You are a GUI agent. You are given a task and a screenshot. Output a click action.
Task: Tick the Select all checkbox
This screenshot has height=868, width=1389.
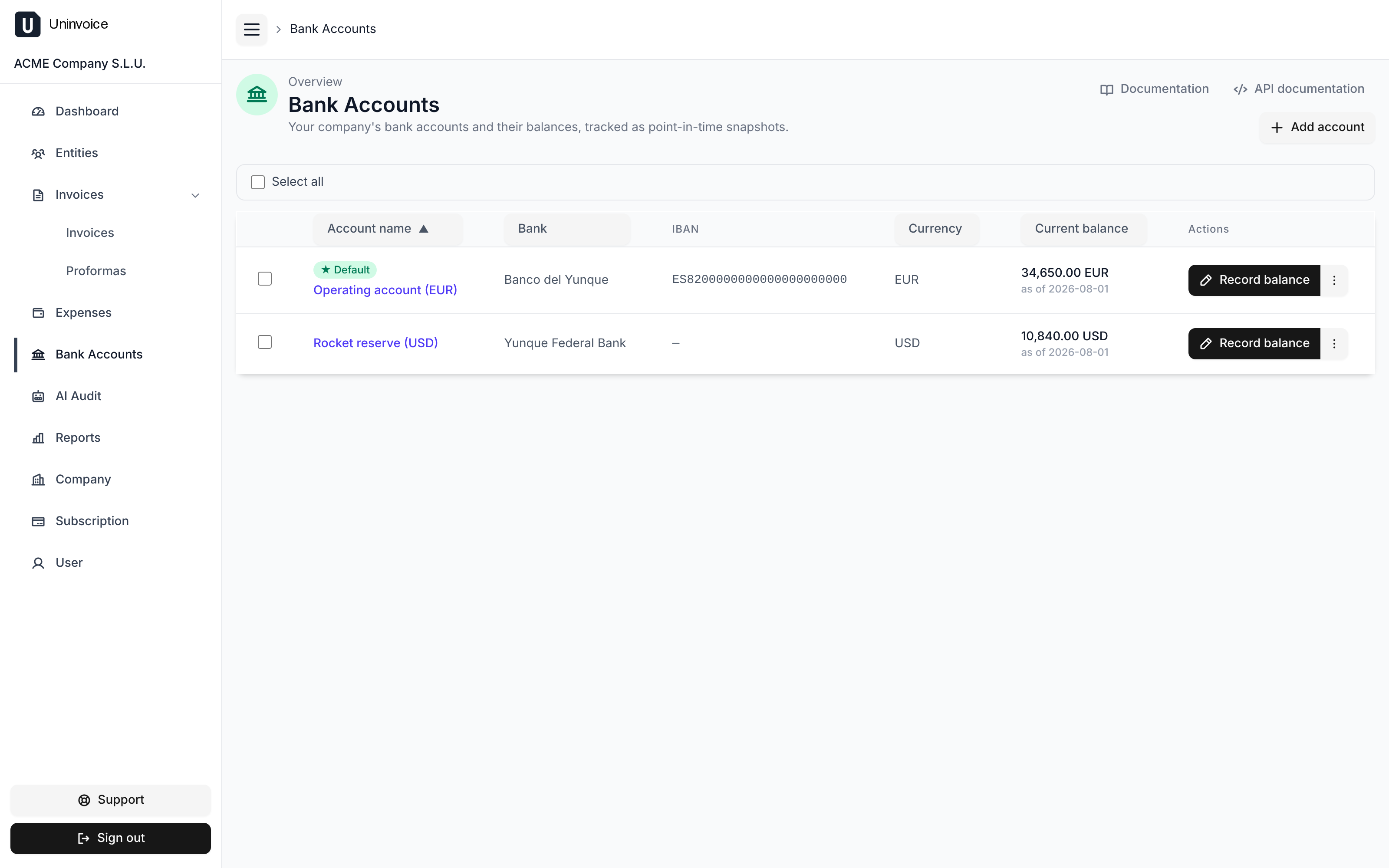(258, 182)
